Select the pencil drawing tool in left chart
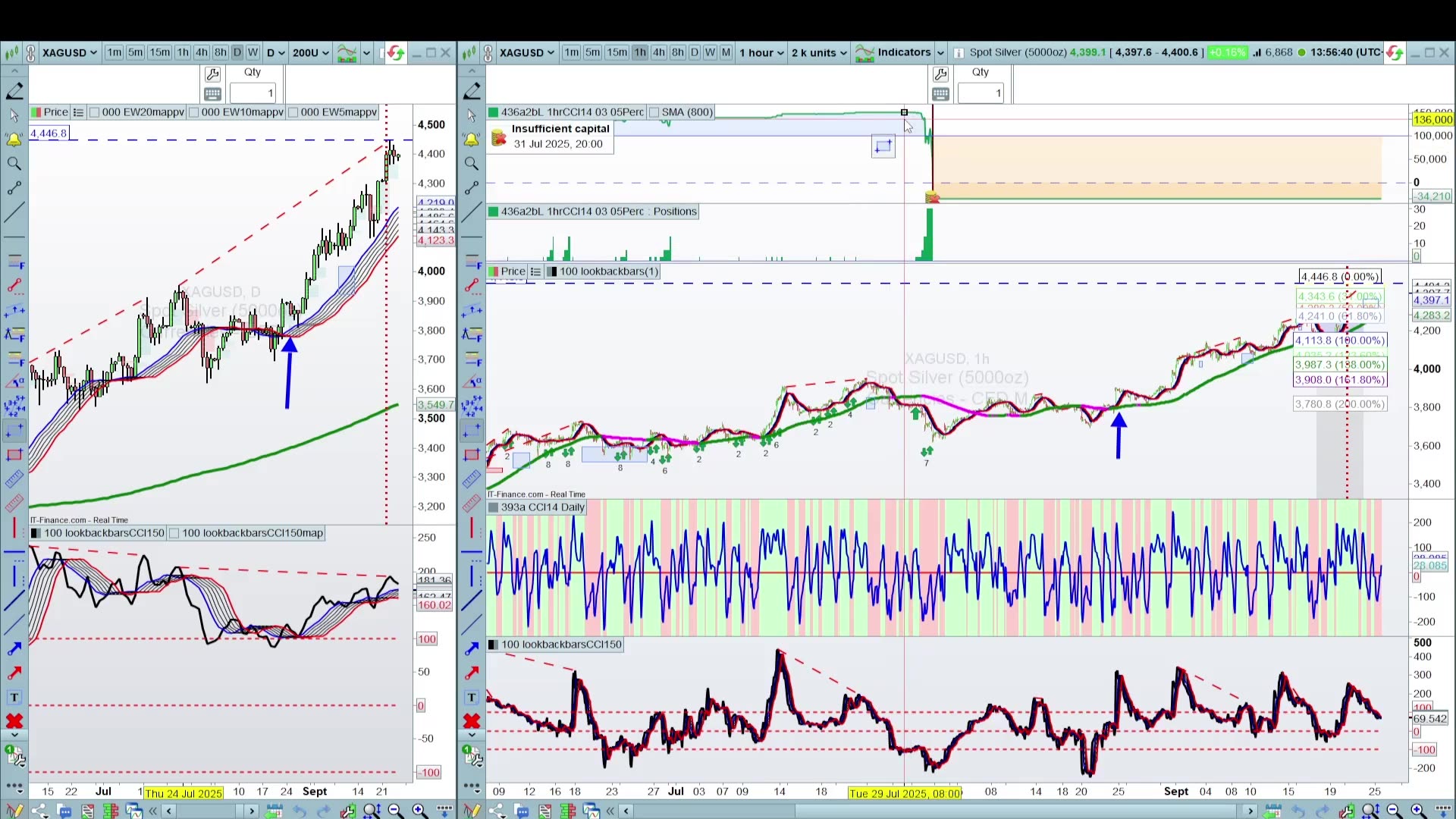This screenshot has height=819, width=1456. (14, 92)
